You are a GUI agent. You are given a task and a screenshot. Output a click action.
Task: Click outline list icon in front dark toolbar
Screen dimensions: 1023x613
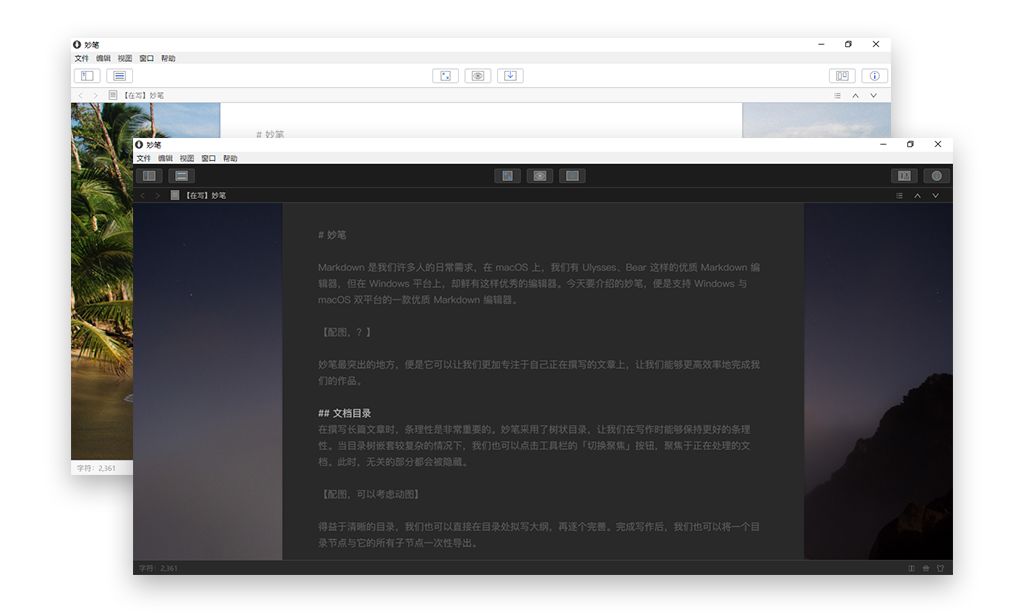tap(181, 175)
